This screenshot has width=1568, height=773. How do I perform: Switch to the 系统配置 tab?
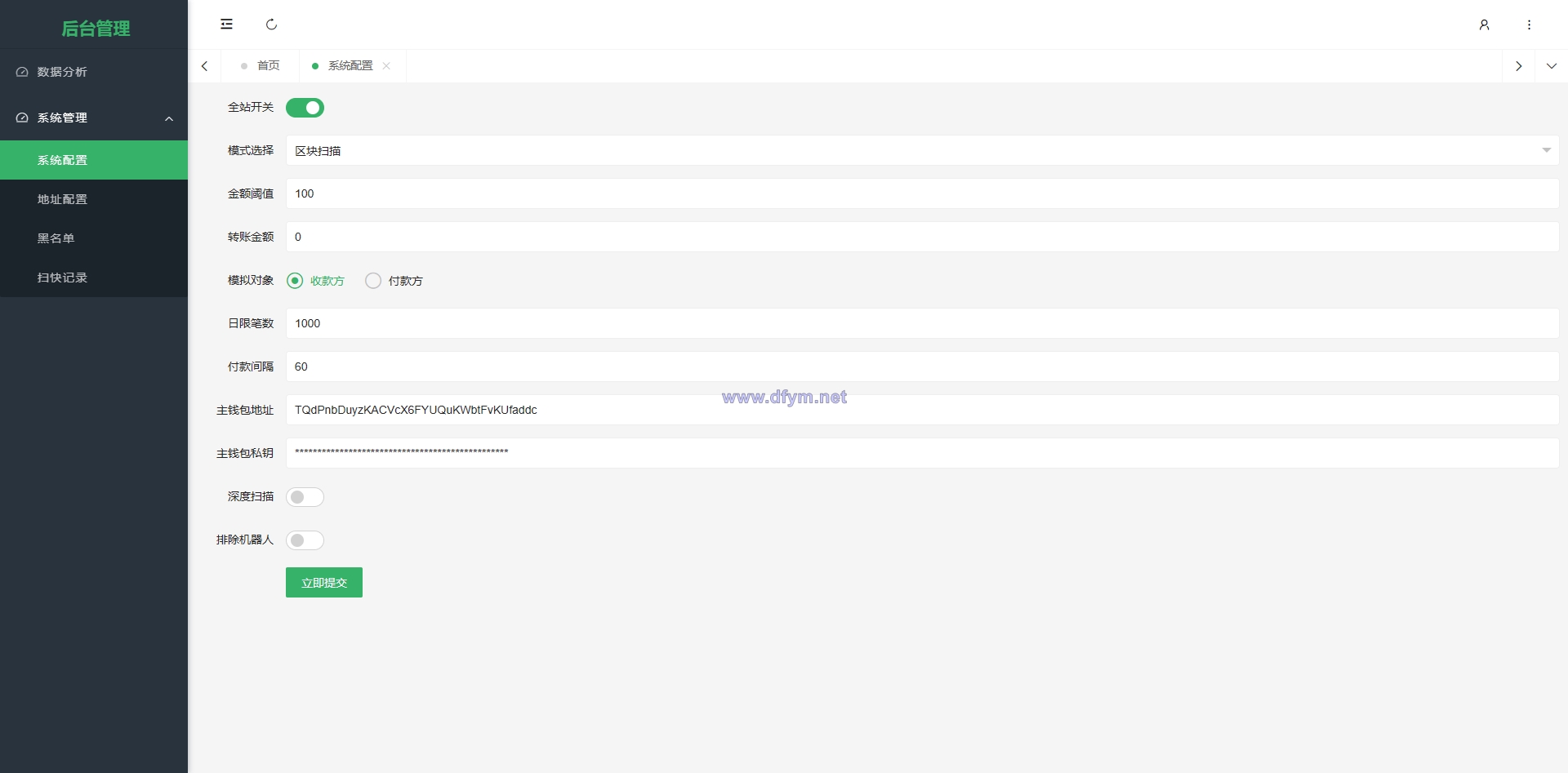[x=350, y=66]
